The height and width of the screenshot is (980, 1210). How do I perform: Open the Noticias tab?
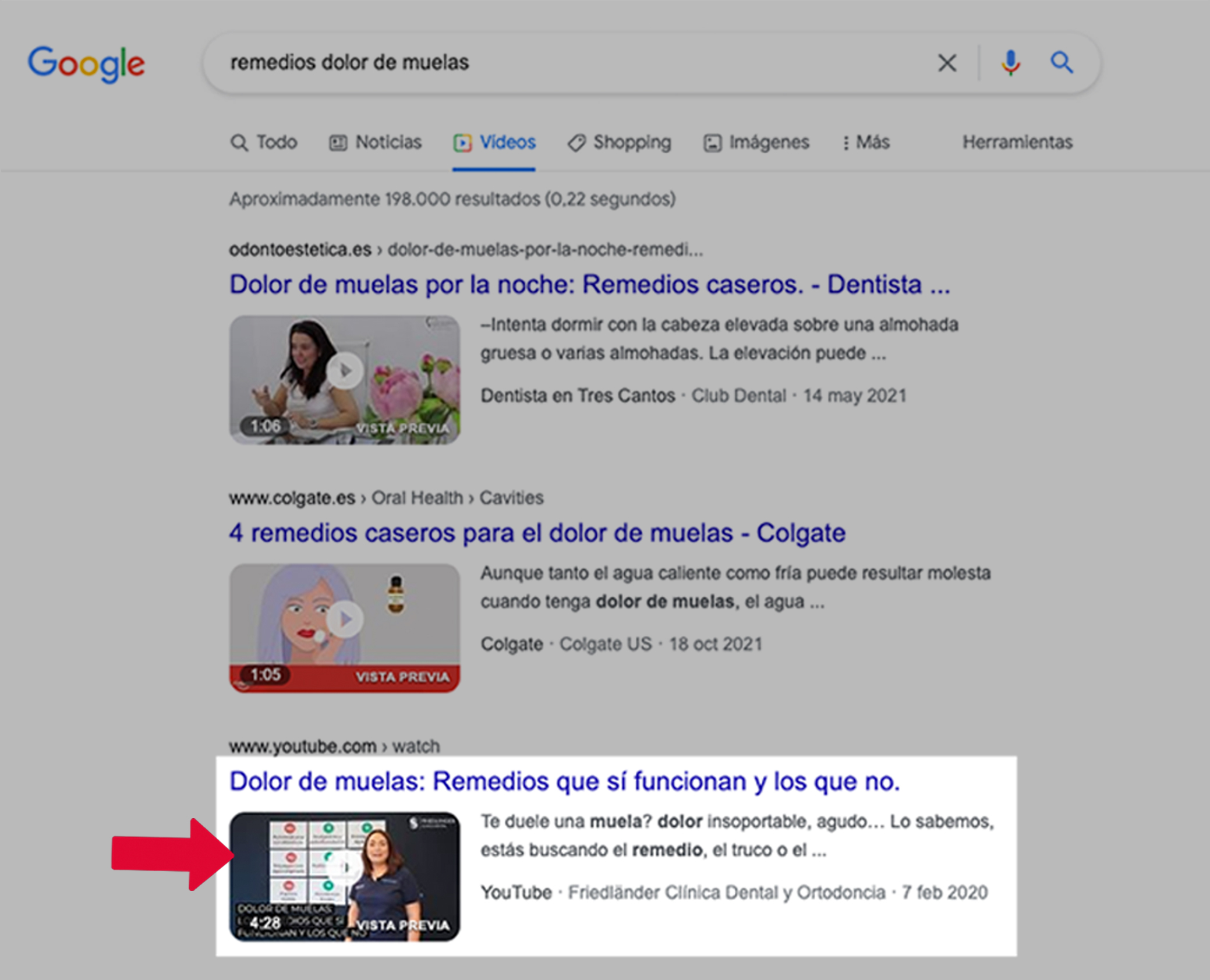click(376, 142)
